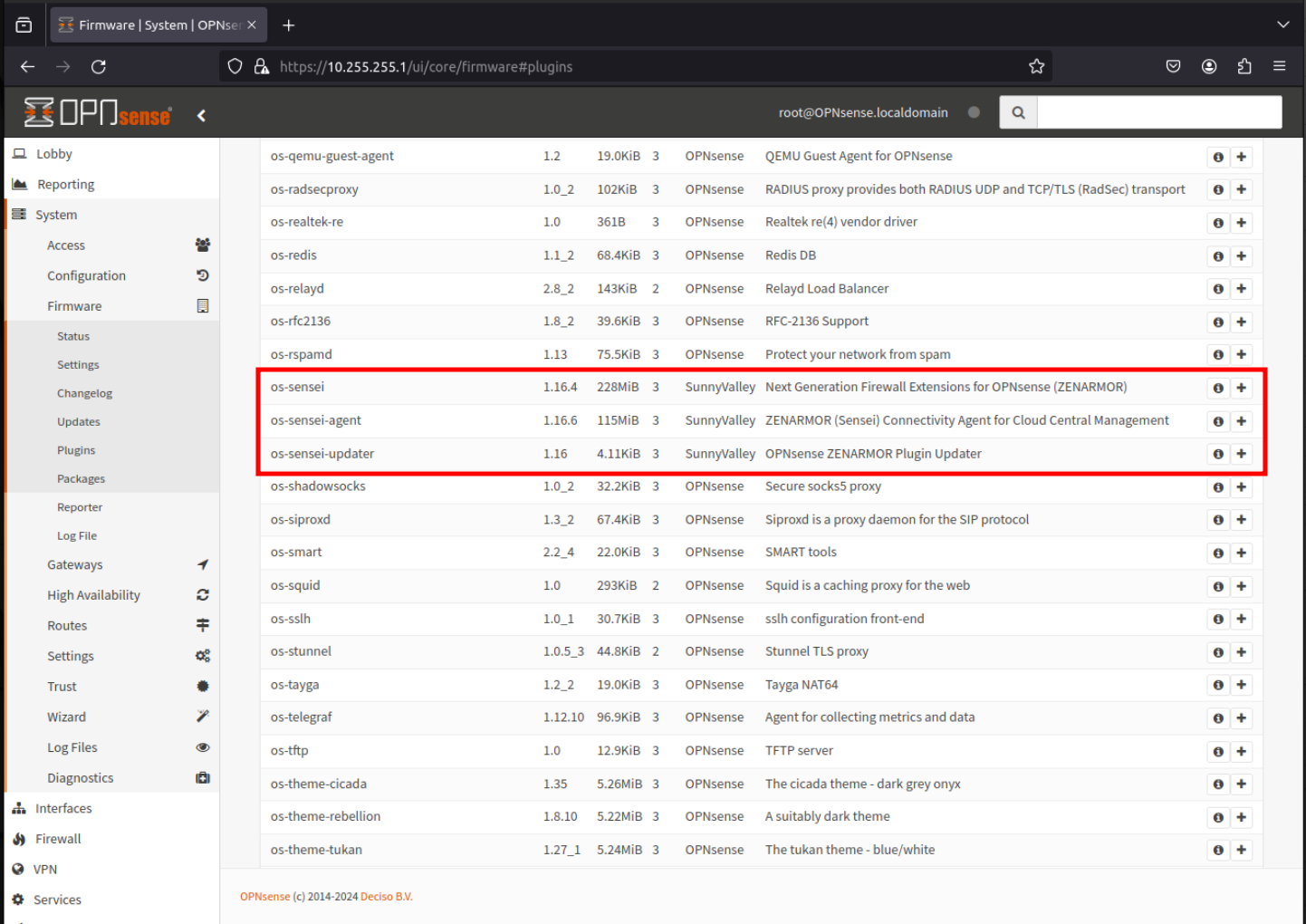Open info for os-sensei-updater

pyautogui.click(x=1218, y=454)
